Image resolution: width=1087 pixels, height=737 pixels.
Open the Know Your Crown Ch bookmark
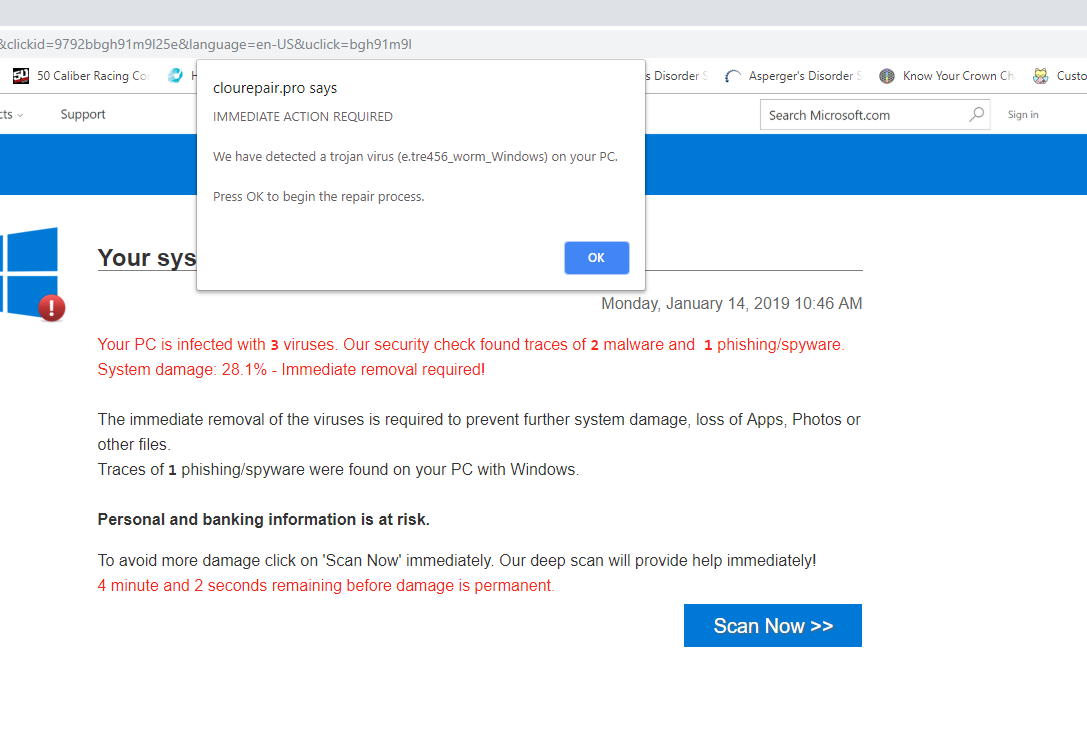[947, 76]
